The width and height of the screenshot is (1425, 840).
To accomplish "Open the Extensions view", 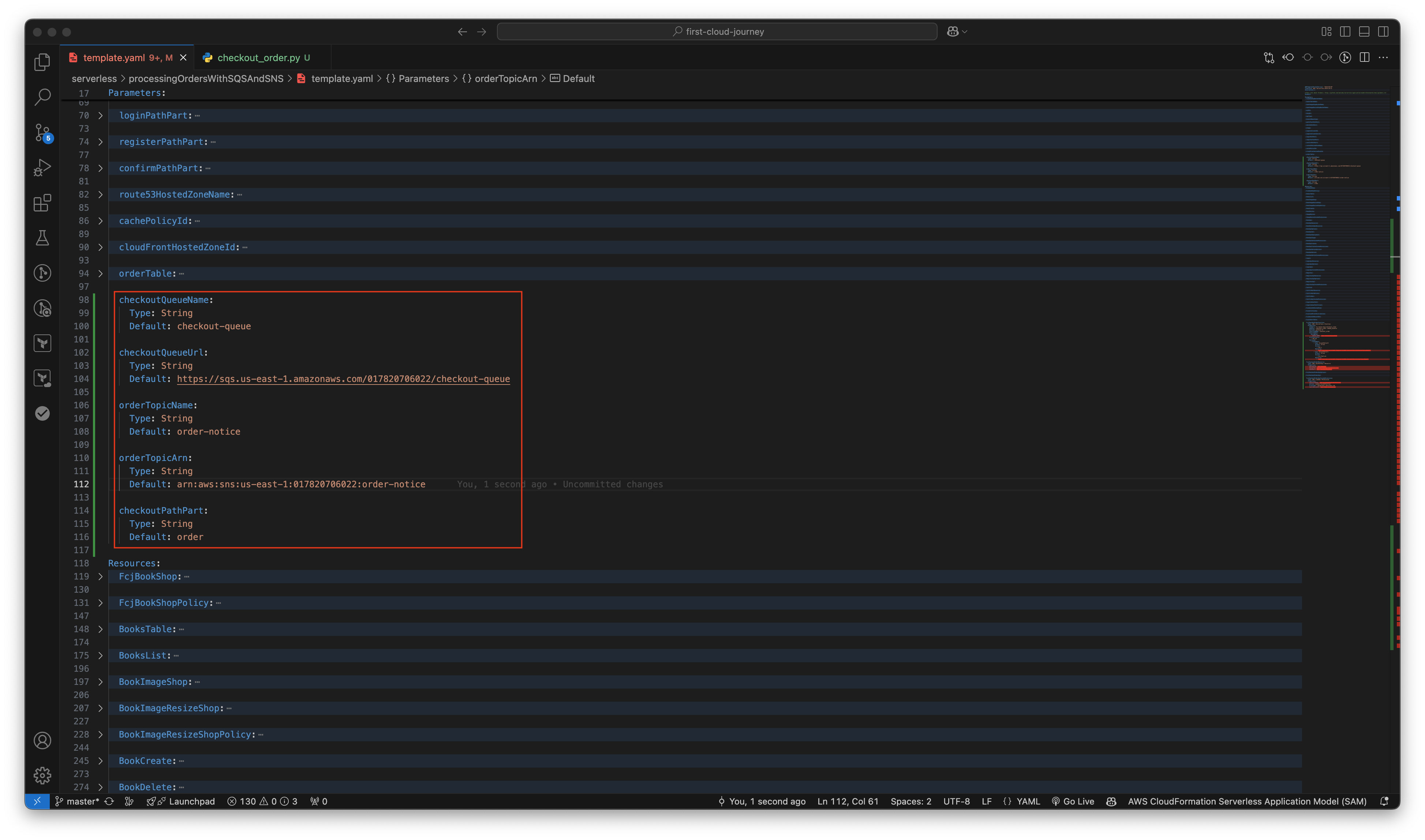I will 42,203.
